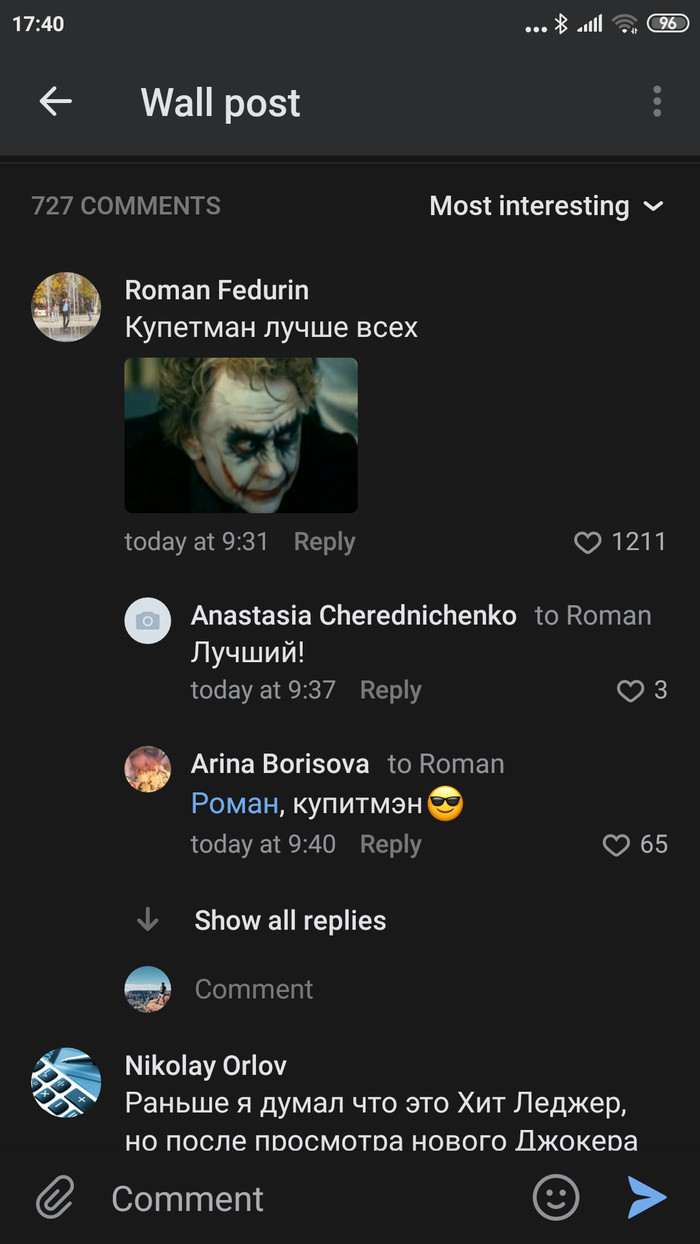Tap the paperclip attachment icon
700x1244 pixels.
[56, 1197]
